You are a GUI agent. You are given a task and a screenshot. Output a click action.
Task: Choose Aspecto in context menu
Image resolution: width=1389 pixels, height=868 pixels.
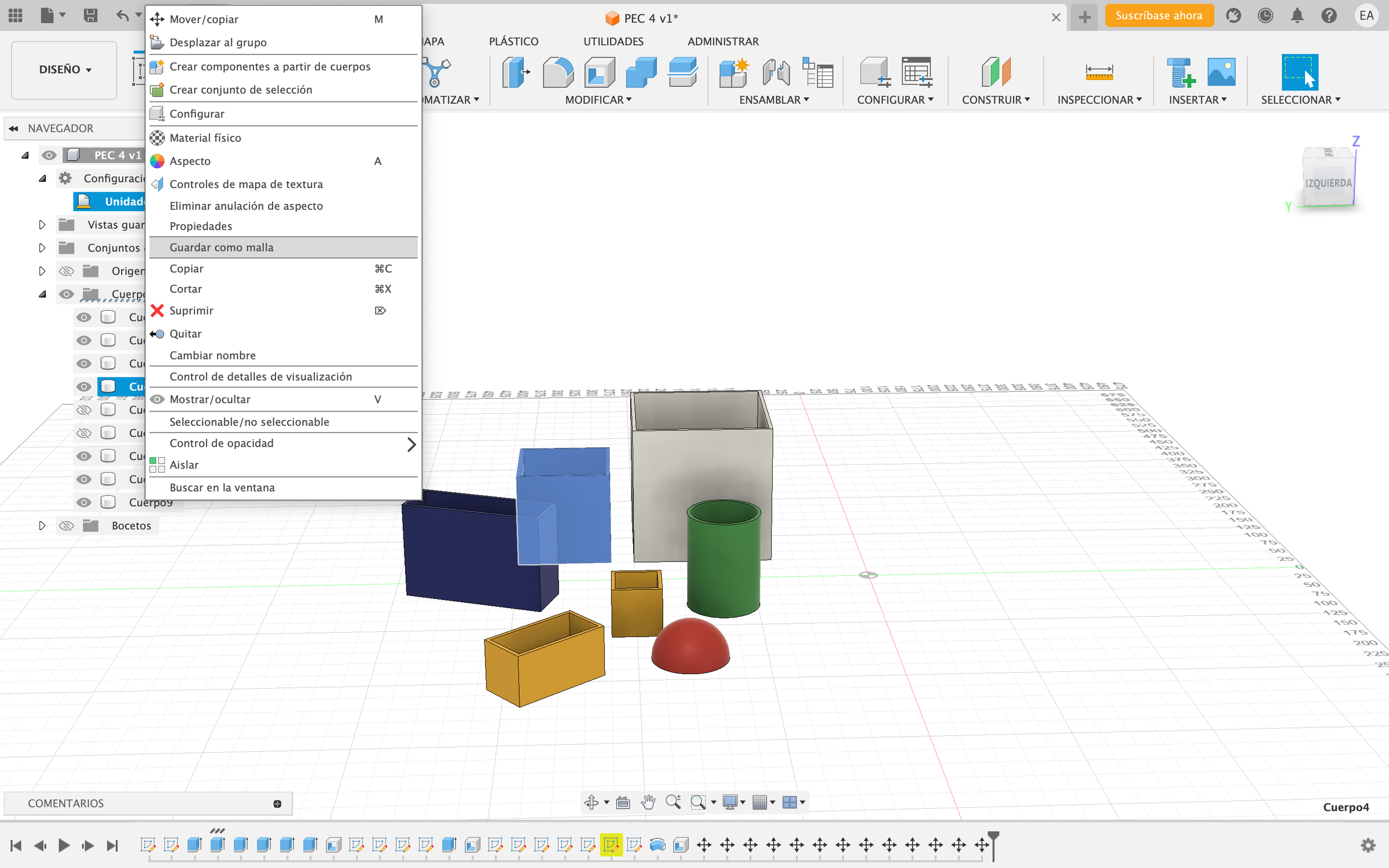(x=283, y=161)
